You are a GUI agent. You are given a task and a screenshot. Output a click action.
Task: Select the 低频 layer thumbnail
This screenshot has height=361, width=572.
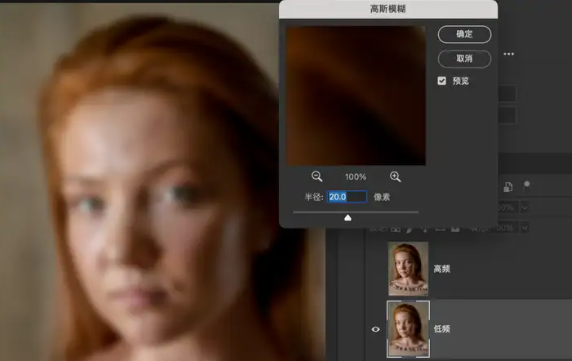click(408, 329)
